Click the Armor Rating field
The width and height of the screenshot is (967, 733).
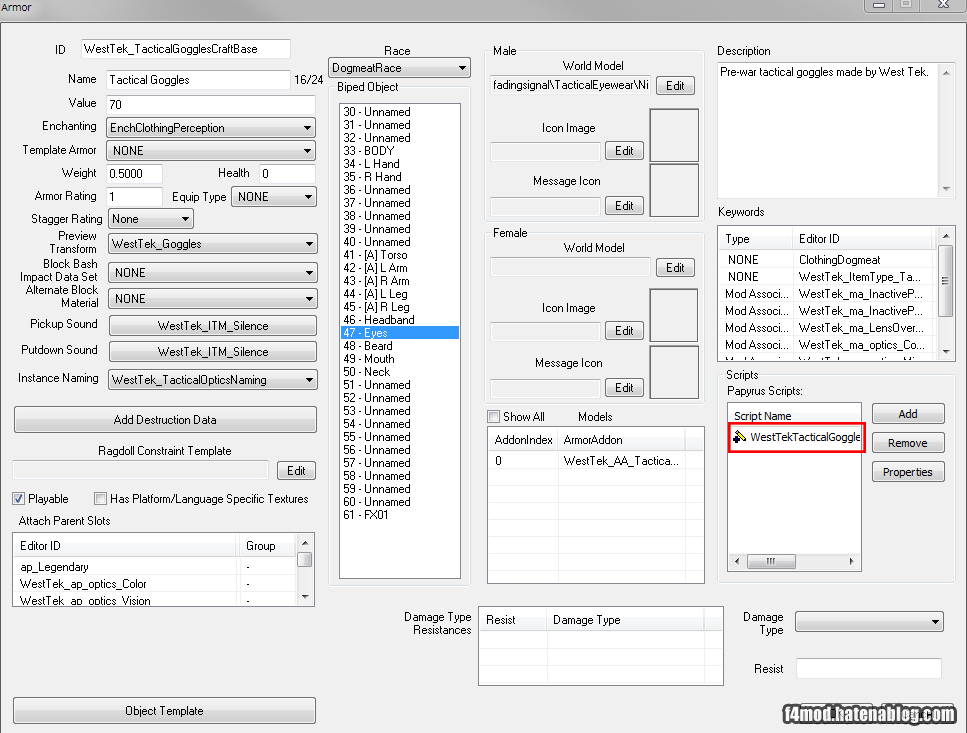click(x=134, y=197)
